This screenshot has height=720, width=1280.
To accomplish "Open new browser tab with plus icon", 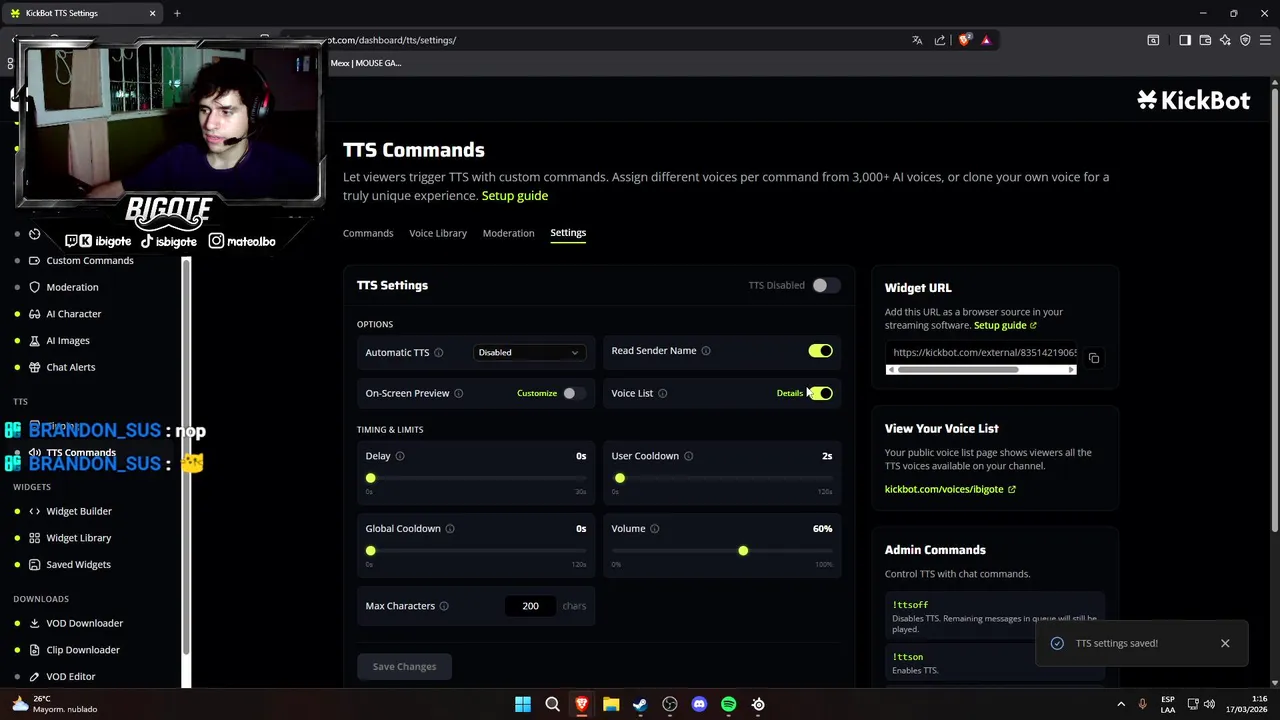I will [x=177, y=13].
